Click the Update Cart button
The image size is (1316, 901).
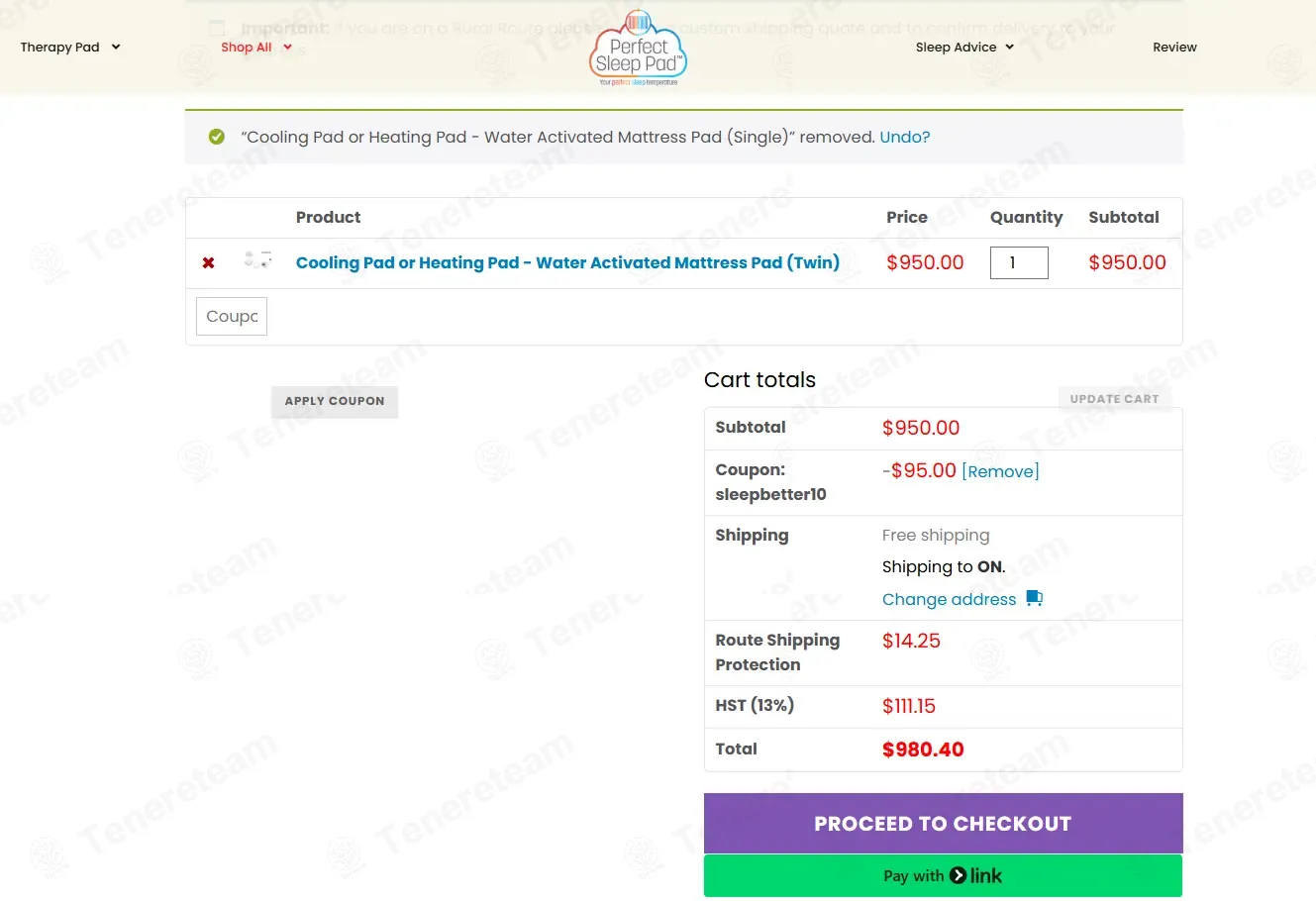tap(1114, 399)
